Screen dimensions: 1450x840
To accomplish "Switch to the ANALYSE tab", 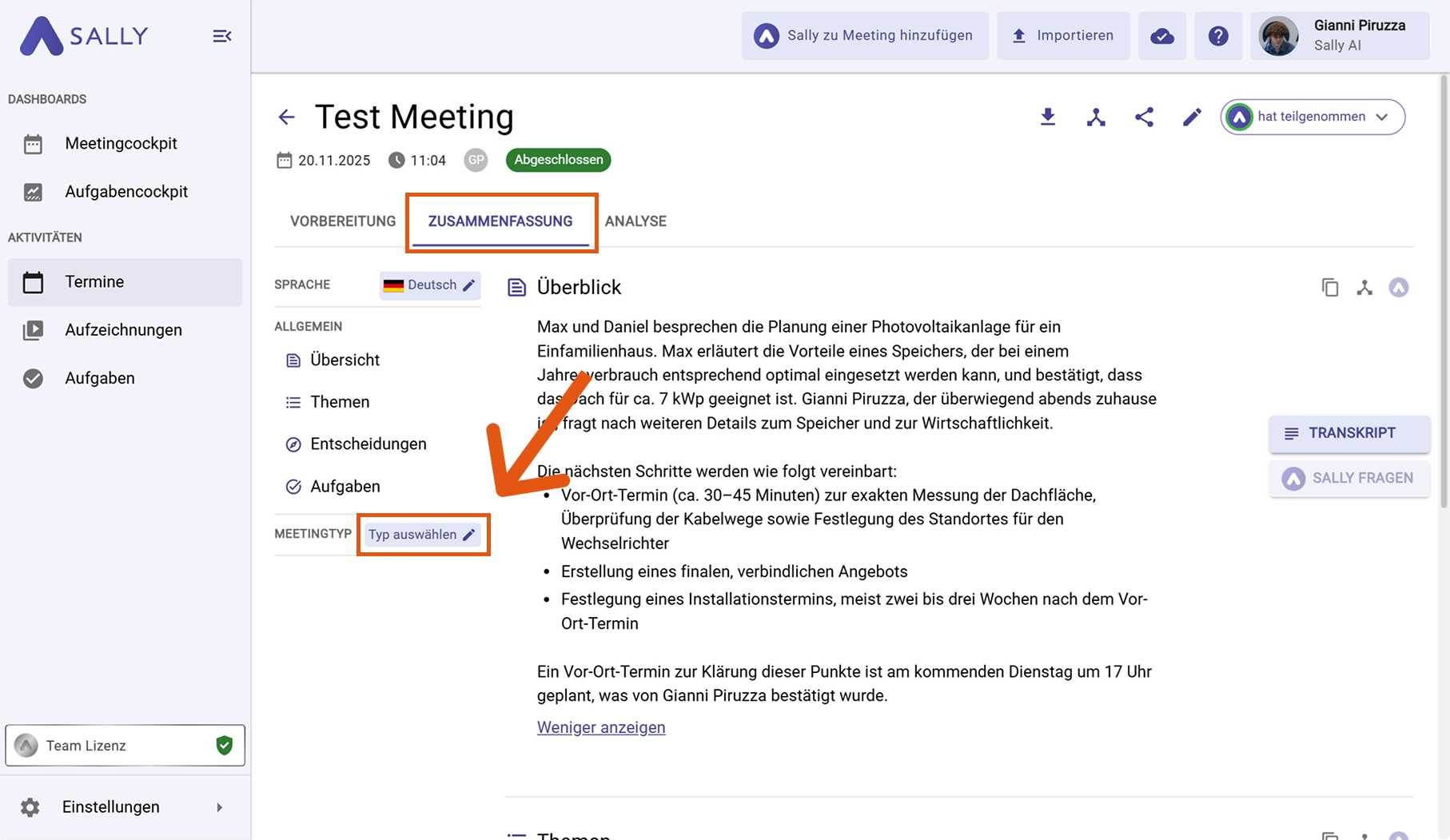I will (x=635, y=221).
